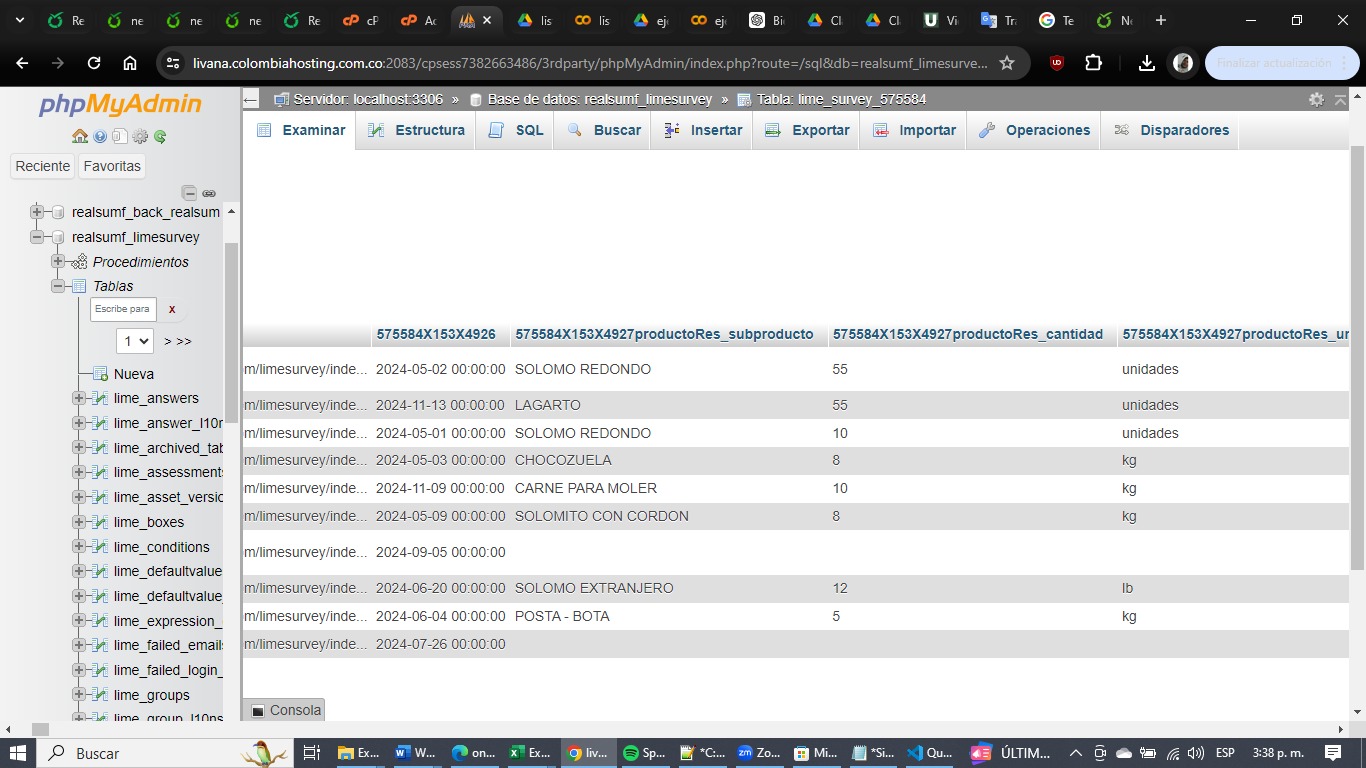Open the Exportar tab
Screen dimensions: 1366x768
pyautogui.click(x=806, y=130)
